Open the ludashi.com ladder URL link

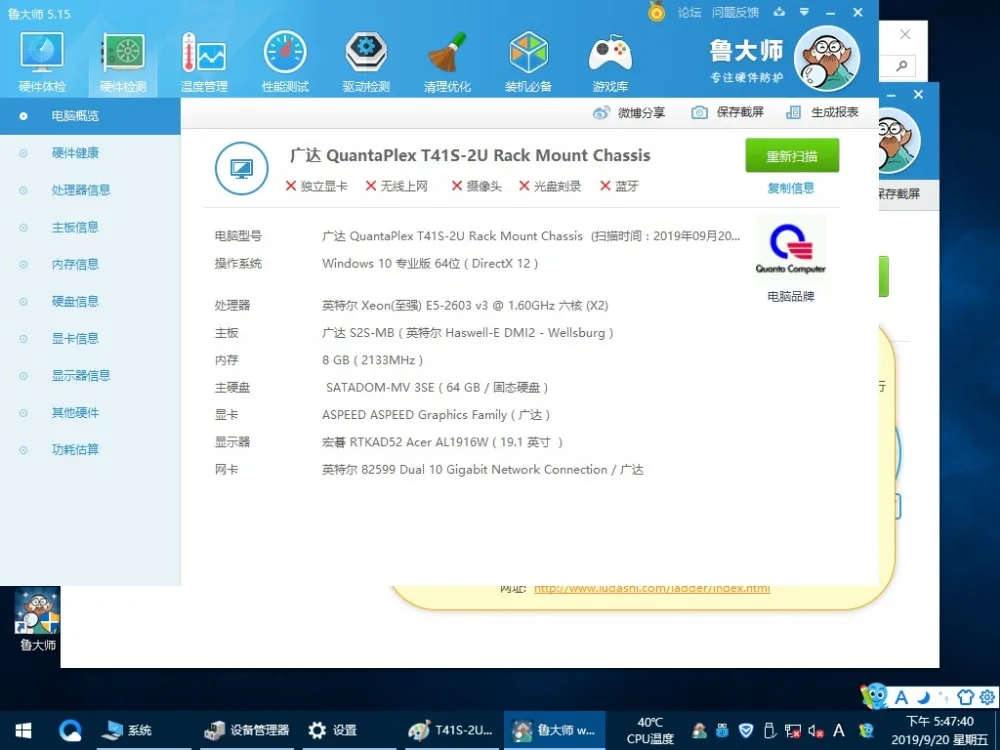tap(652, 589)
